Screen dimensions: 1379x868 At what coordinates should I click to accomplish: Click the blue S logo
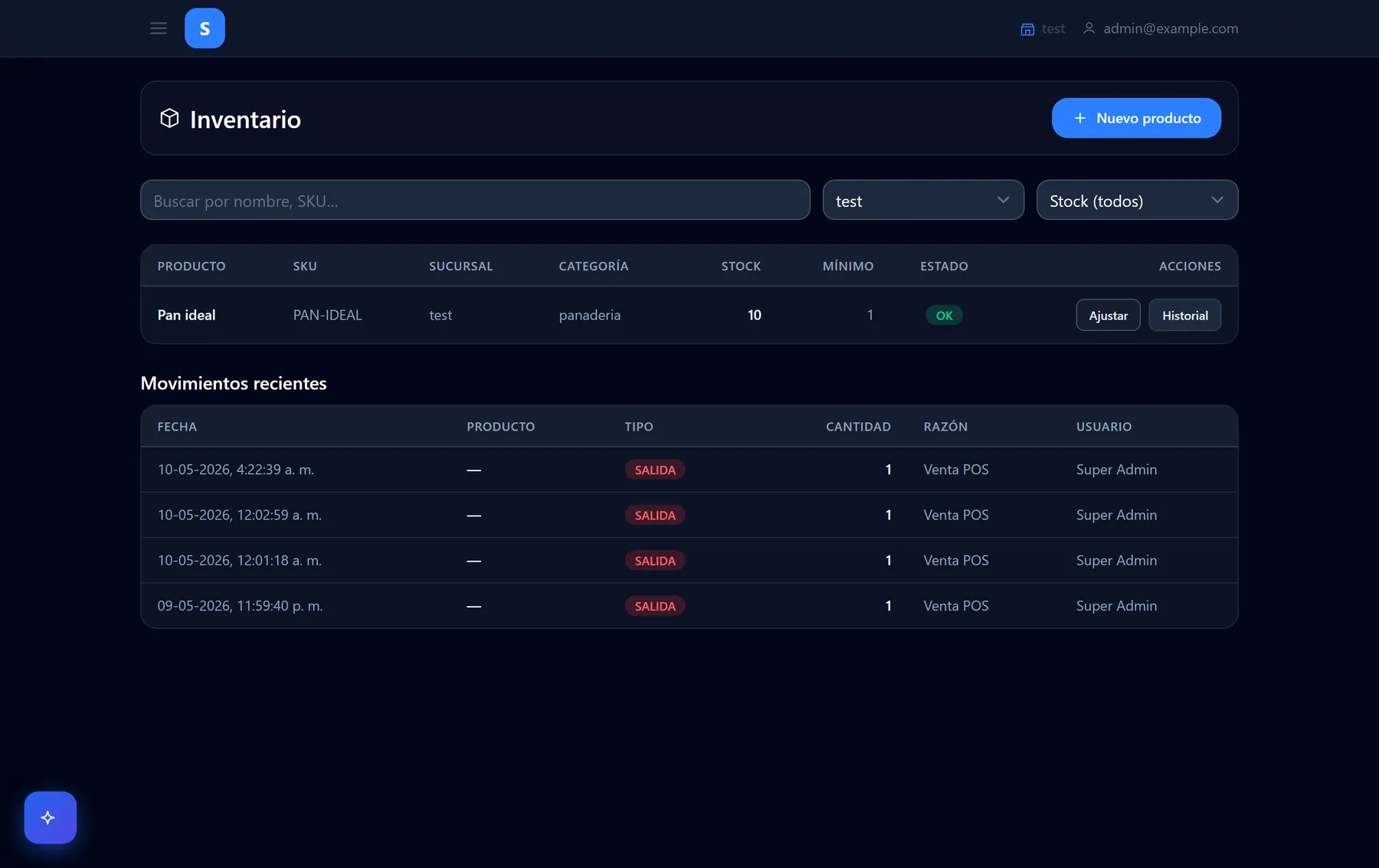pyautogui.click(x=205, y=28)
